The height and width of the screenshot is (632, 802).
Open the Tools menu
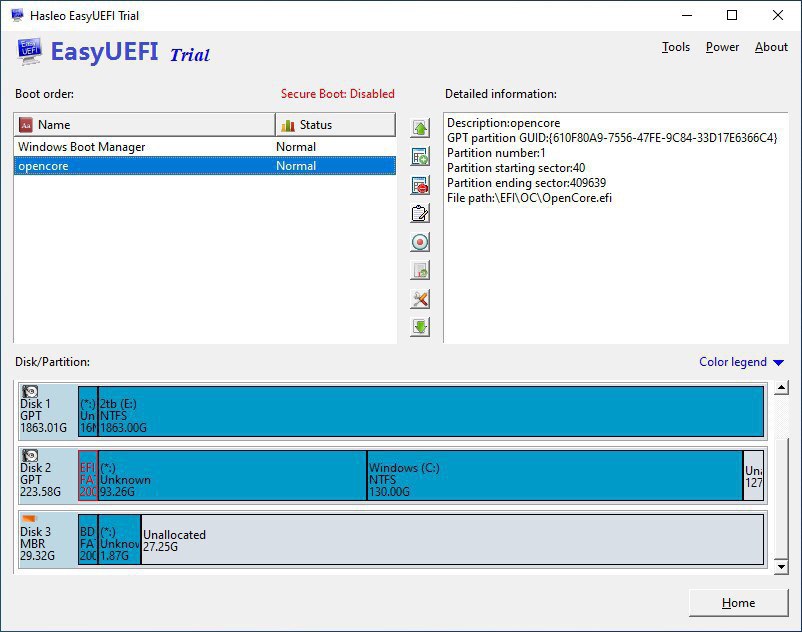[676, 47]
